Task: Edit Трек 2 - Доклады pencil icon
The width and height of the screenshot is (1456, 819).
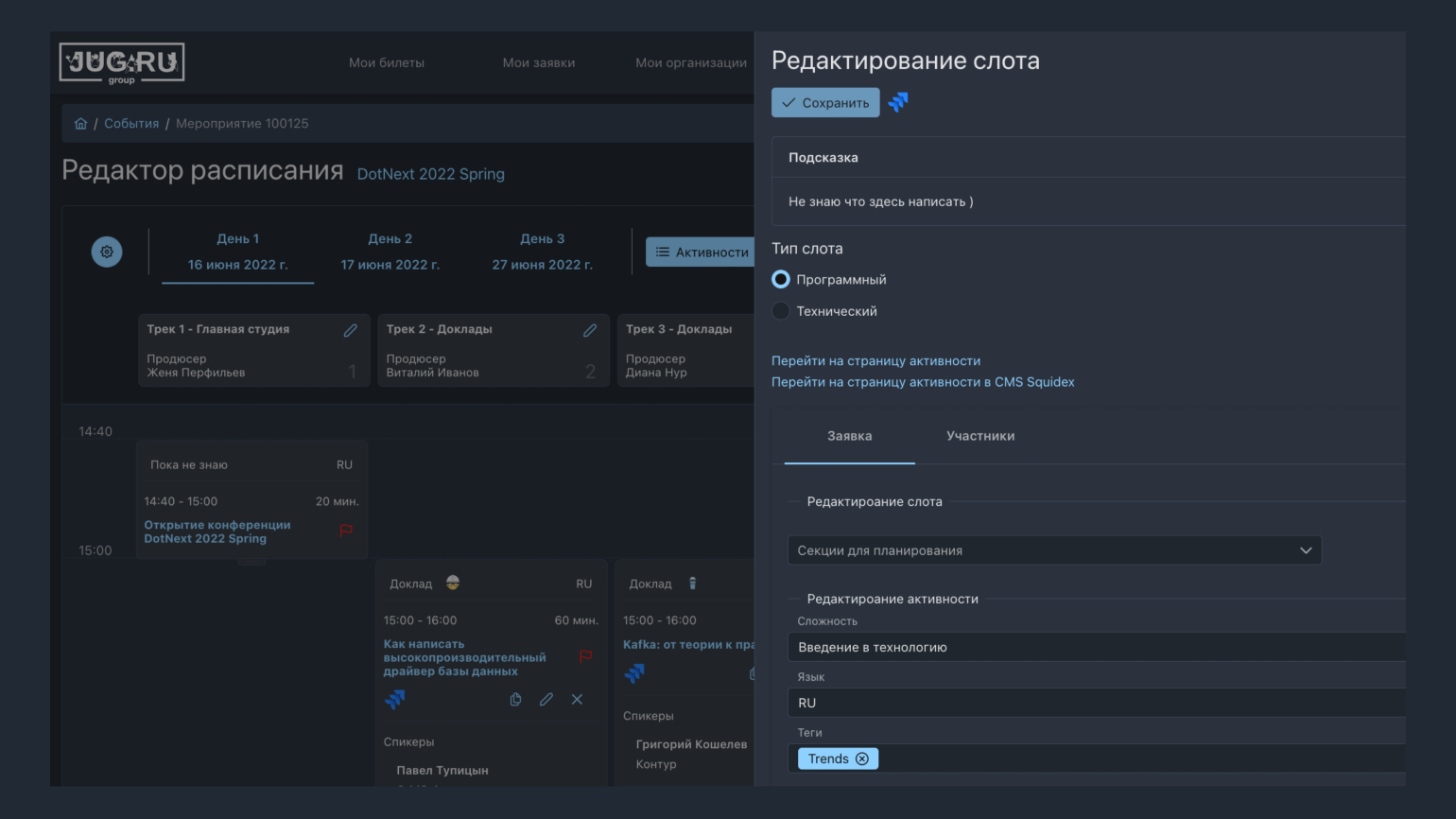Action: [x=590, y=330]
